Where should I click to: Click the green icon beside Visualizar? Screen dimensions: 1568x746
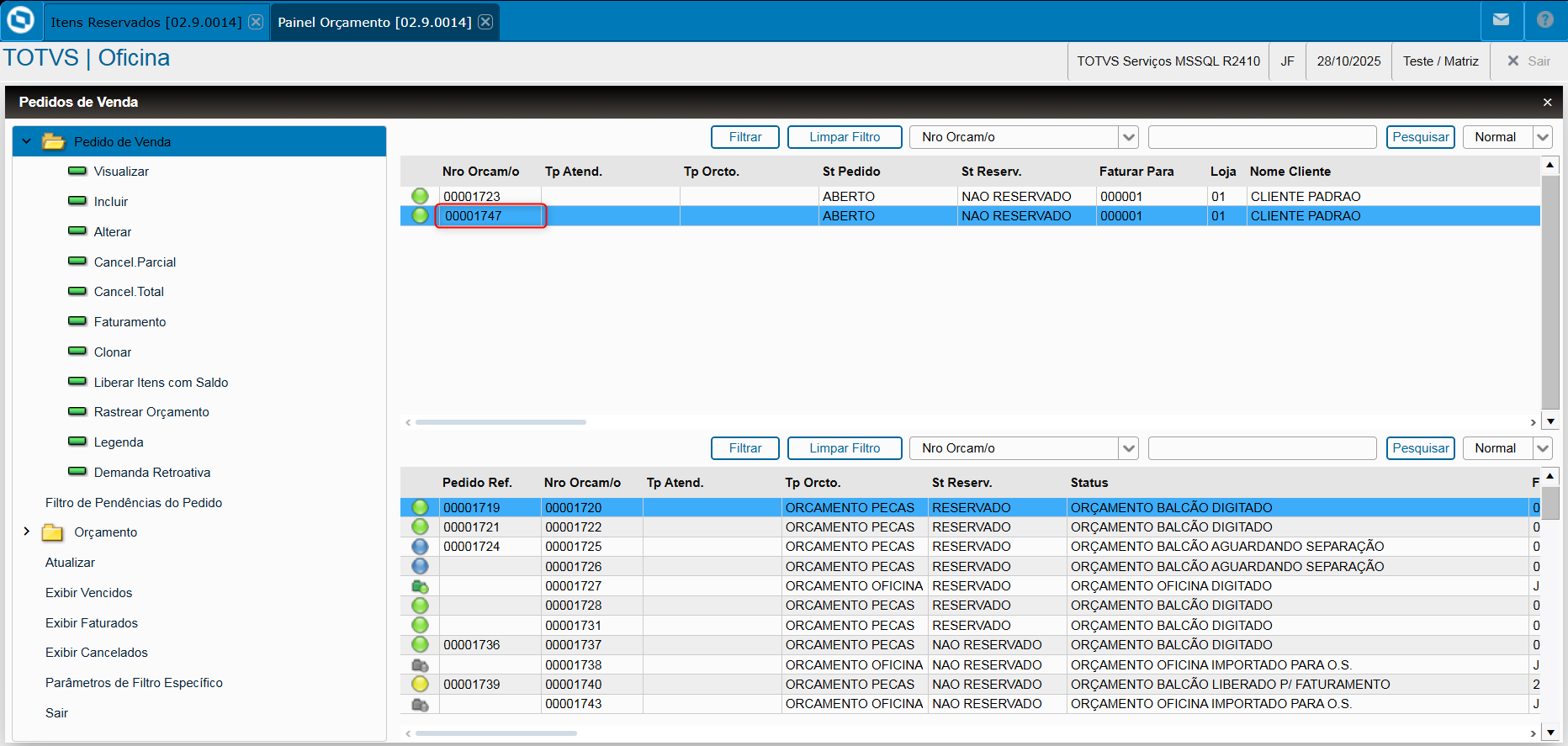(x=77, y=171)
